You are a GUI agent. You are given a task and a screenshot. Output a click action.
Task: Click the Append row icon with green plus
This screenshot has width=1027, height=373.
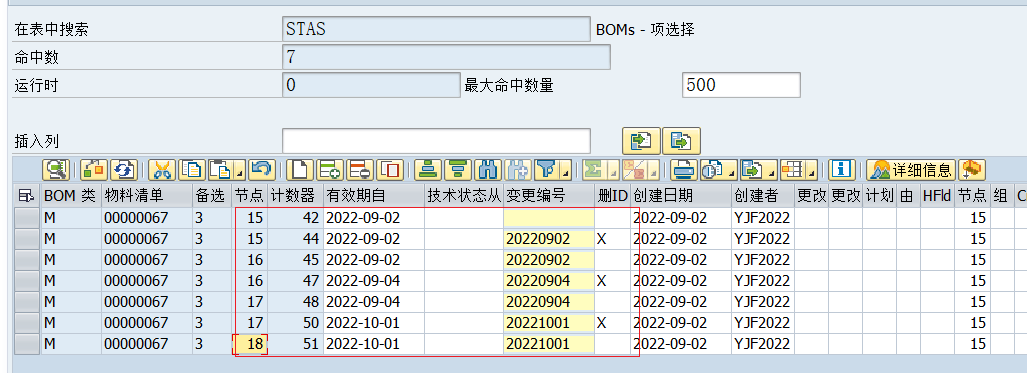pyautogui.click(x=329, y=170)
